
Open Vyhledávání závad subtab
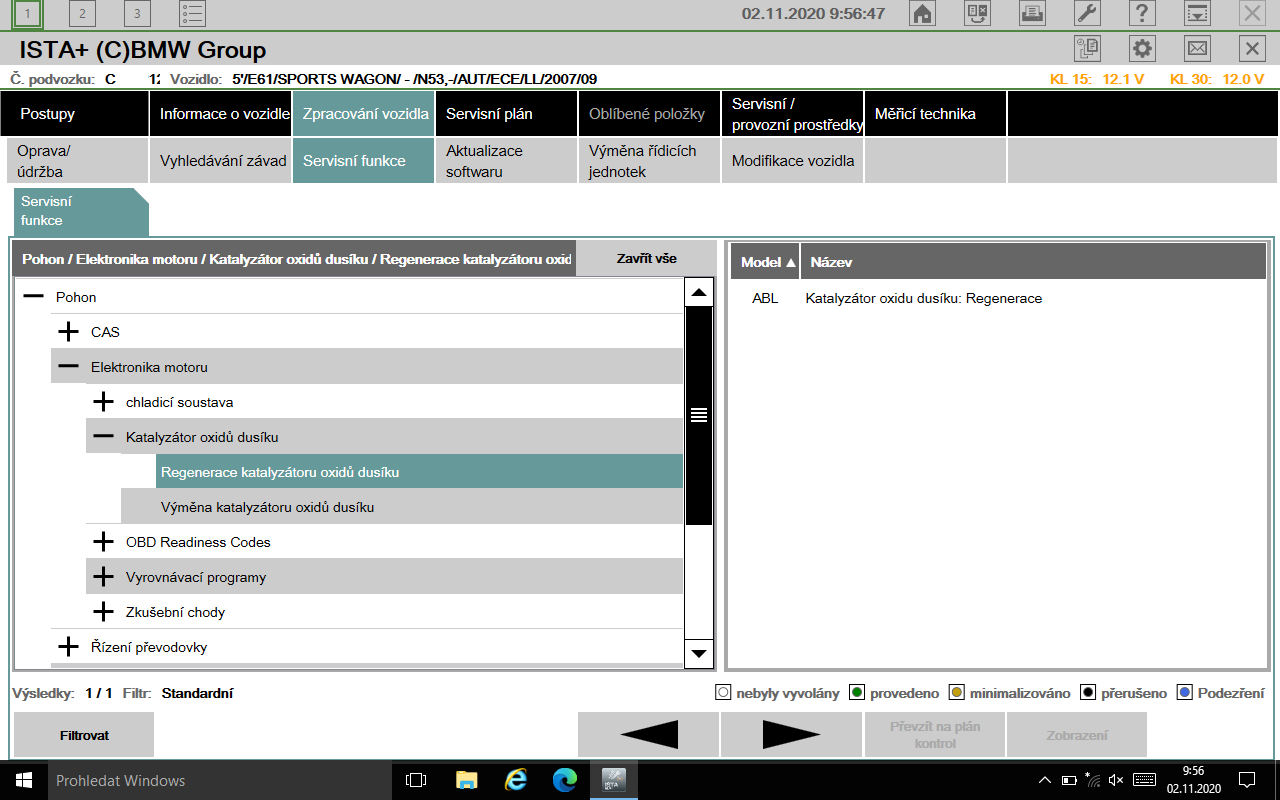220,161
